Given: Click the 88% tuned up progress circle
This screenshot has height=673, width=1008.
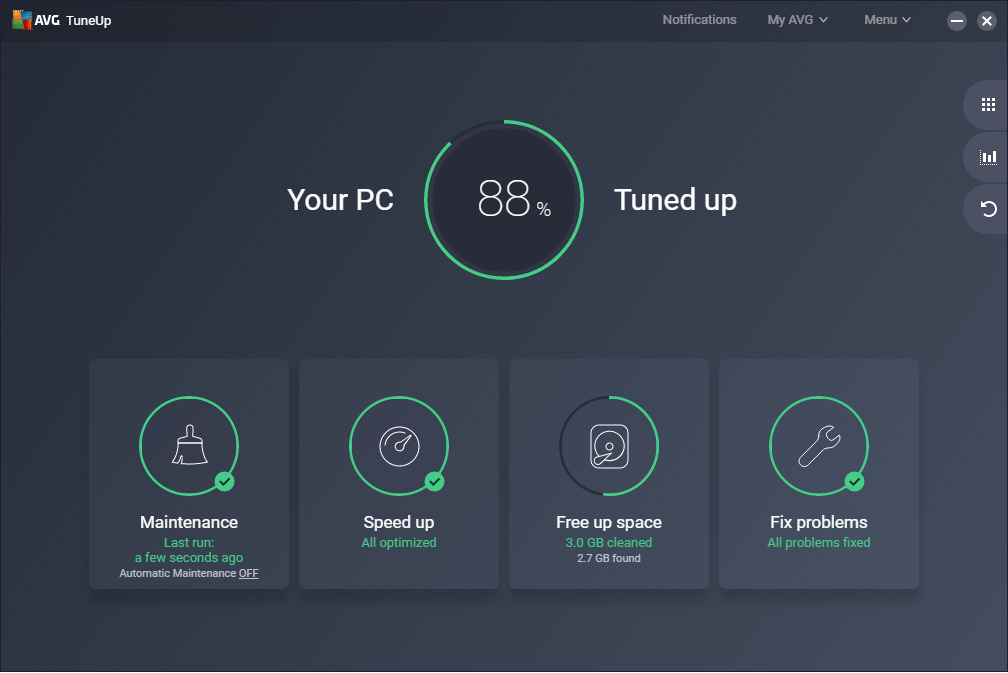Looking at the screenshot, I should (504, 200).
